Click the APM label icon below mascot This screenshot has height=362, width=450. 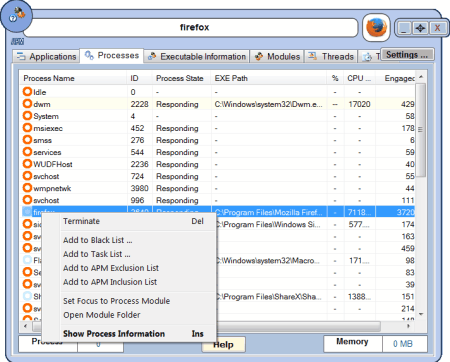(17, 41)
